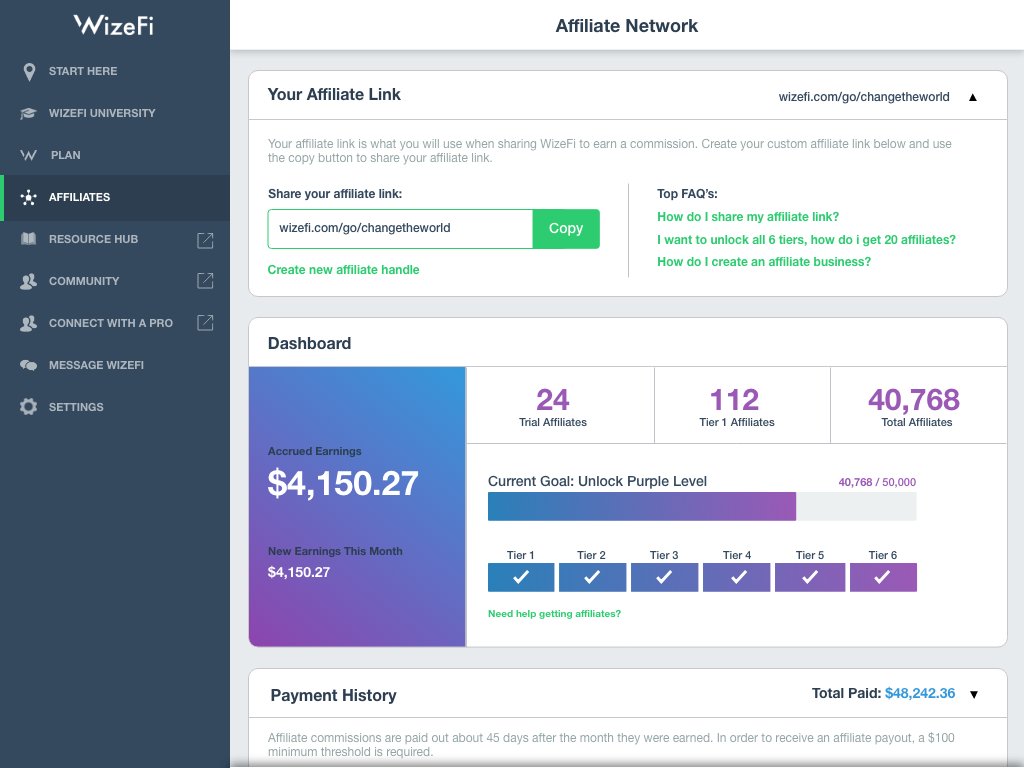
Task: Click the Tier 2 checkmark box
Action: 592,577
